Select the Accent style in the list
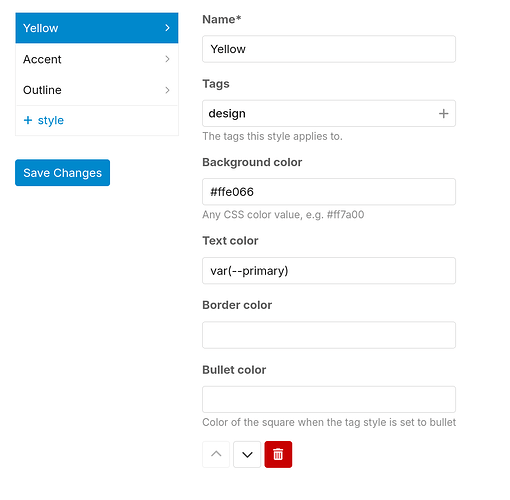 pyautogui.click(x=97, y=59)
